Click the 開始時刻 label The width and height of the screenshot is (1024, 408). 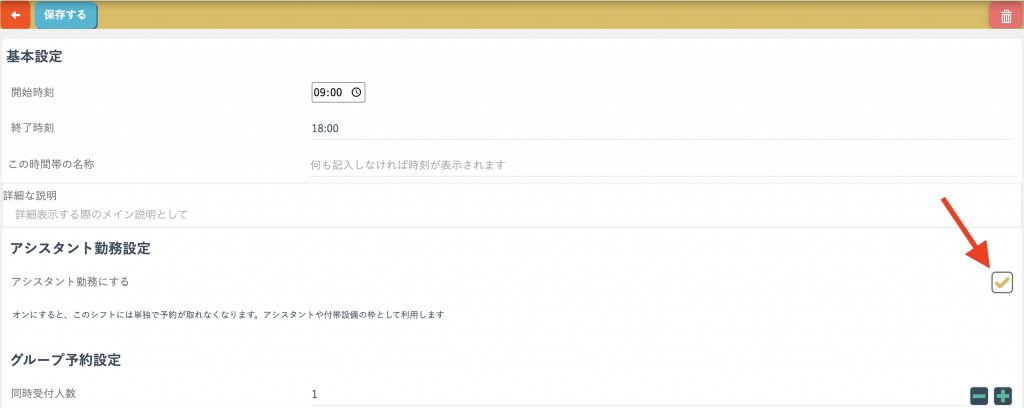[33, 92]
